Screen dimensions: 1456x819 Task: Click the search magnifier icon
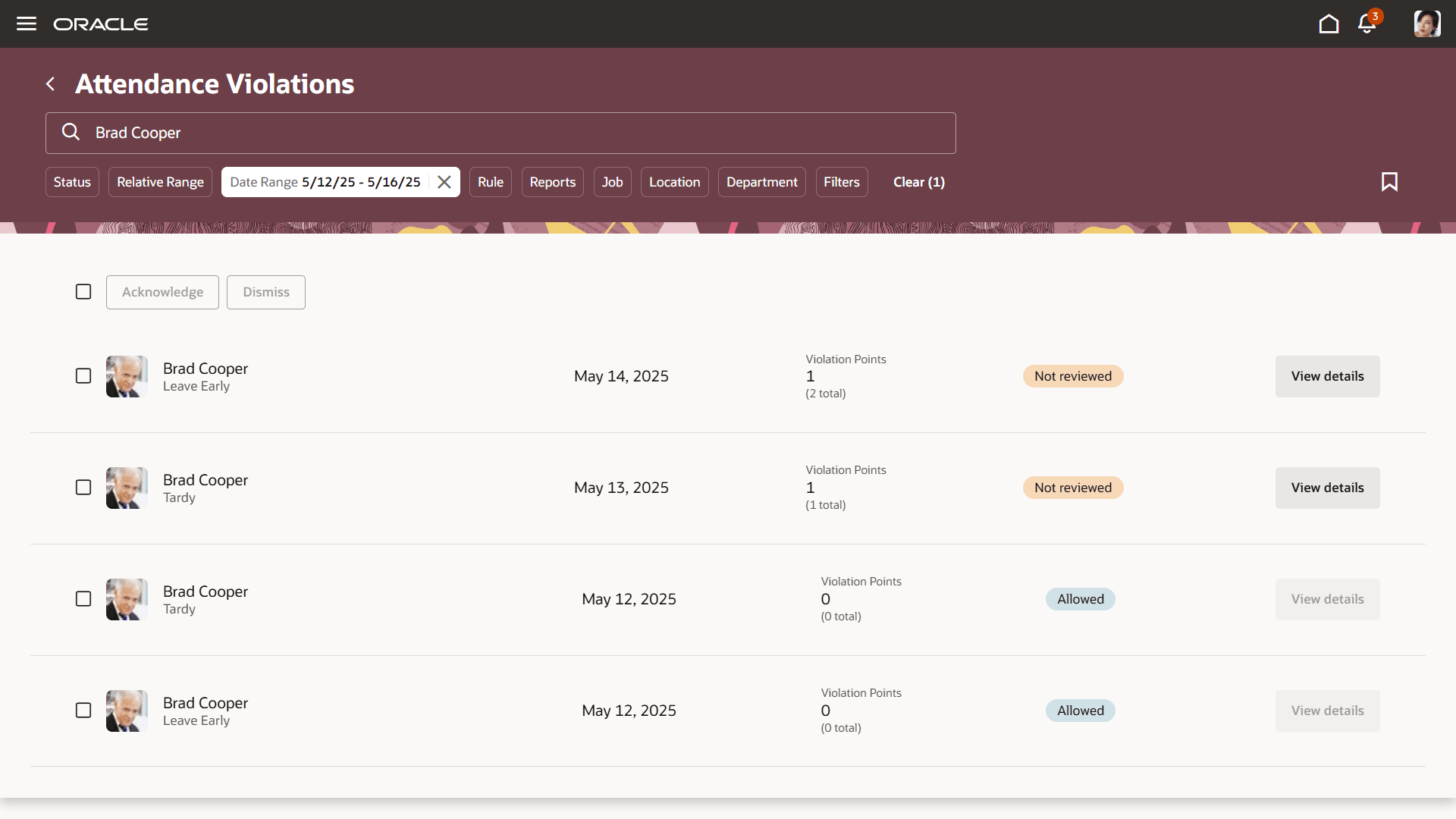[x=71, y=133]
